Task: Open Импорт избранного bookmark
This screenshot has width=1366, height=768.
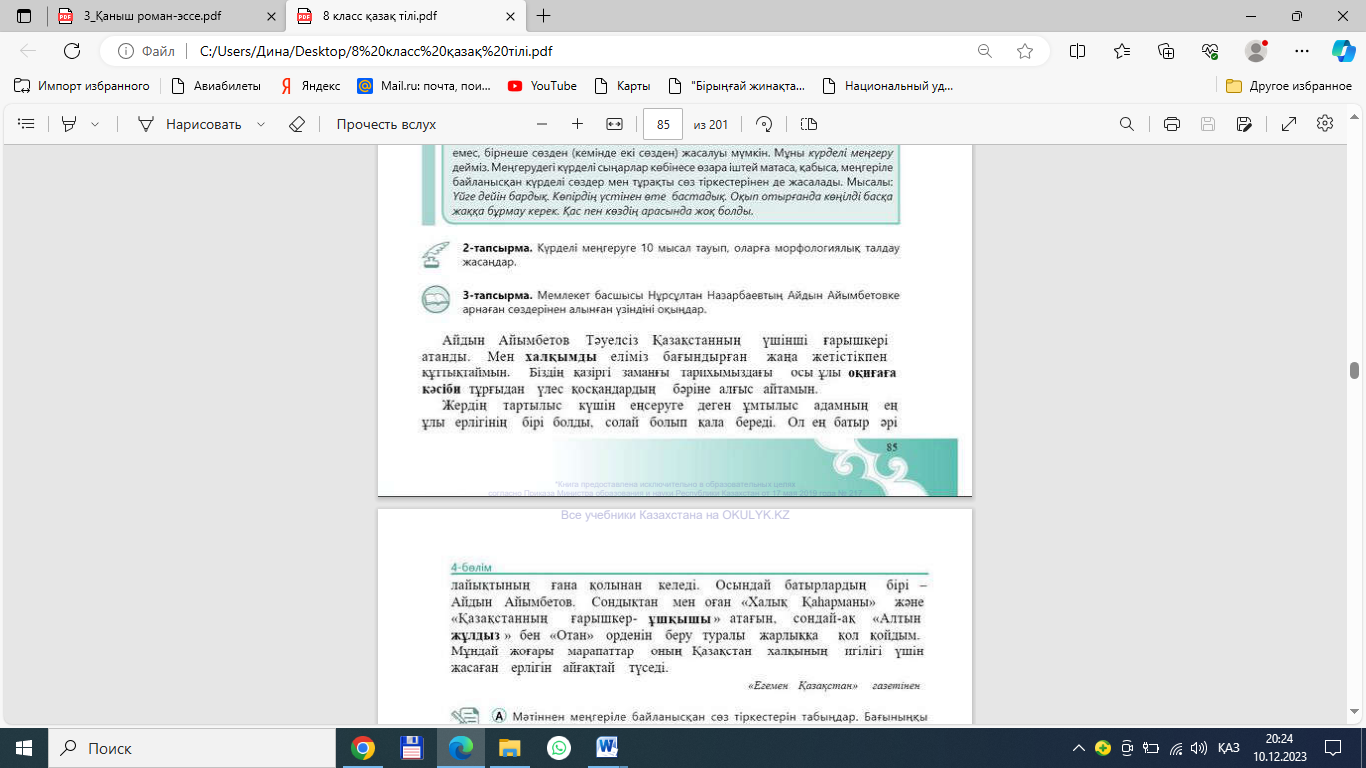Action: pyautogui.click(x=82, y=86)
